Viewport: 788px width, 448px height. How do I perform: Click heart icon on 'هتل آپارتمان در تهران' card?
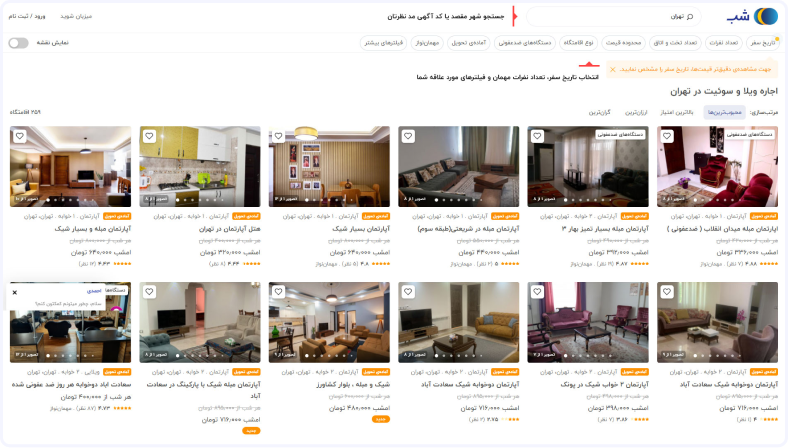point(149,136)
